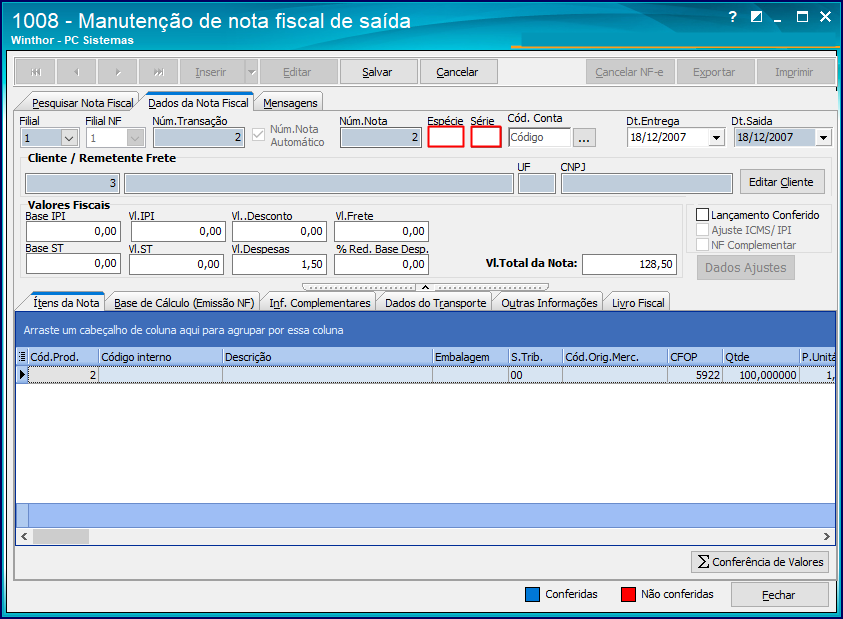This screenshot has height=619, width=843.
Task: Toggle Núm.Nota Automático checkbox
Action: tap(259, 134)
